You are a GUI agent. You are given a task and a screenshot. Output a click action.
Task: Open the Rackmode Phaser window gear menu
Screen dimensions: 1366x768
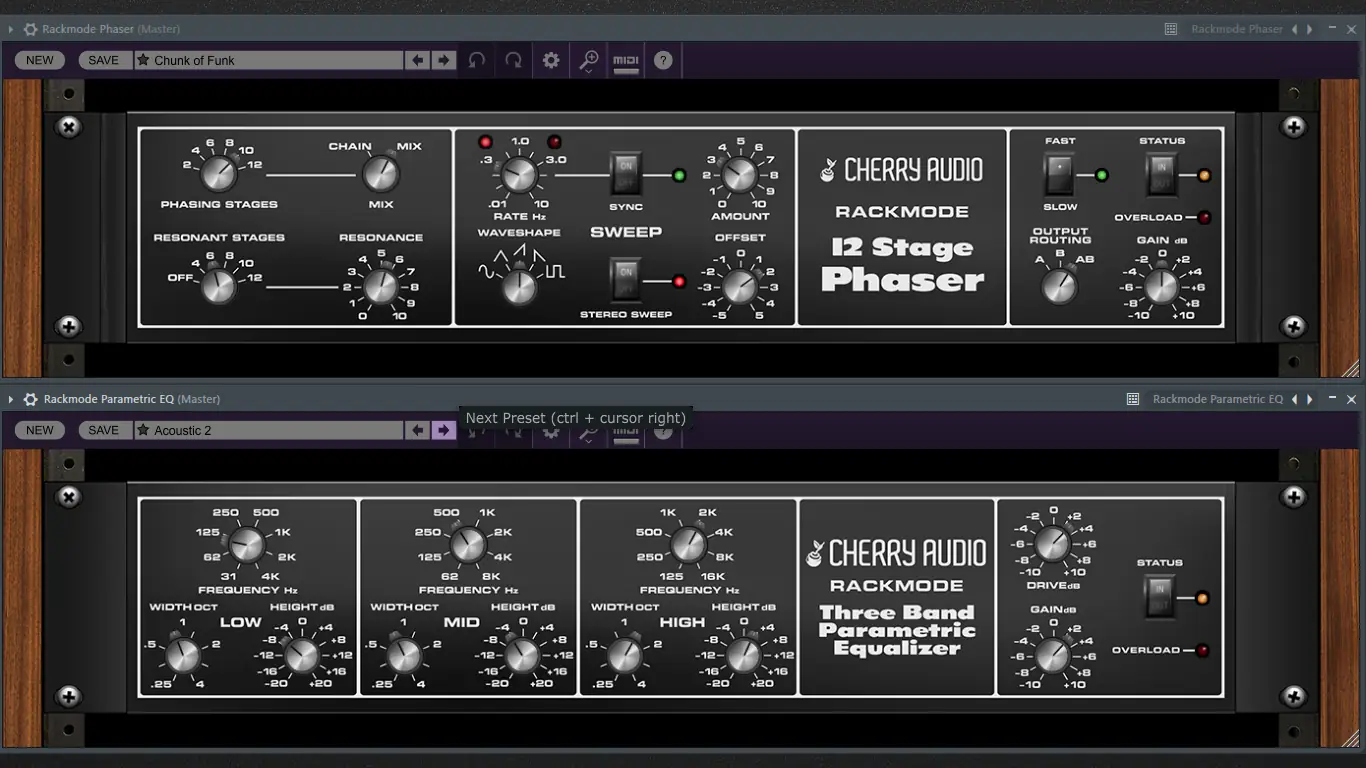(30, 30)
